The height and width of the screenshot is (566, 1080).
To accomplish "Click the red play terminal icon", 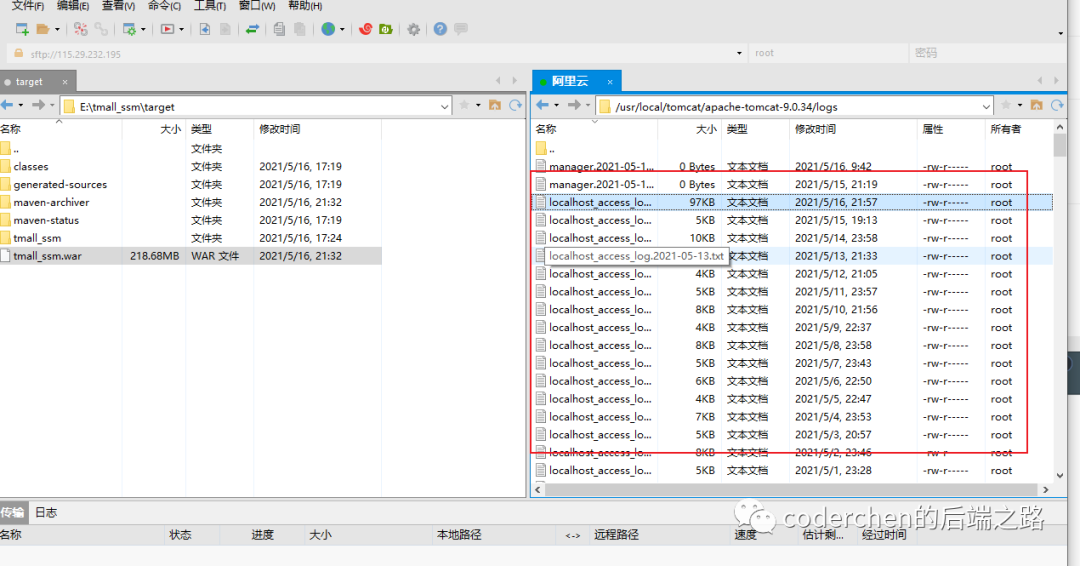I will click(167, 29).
